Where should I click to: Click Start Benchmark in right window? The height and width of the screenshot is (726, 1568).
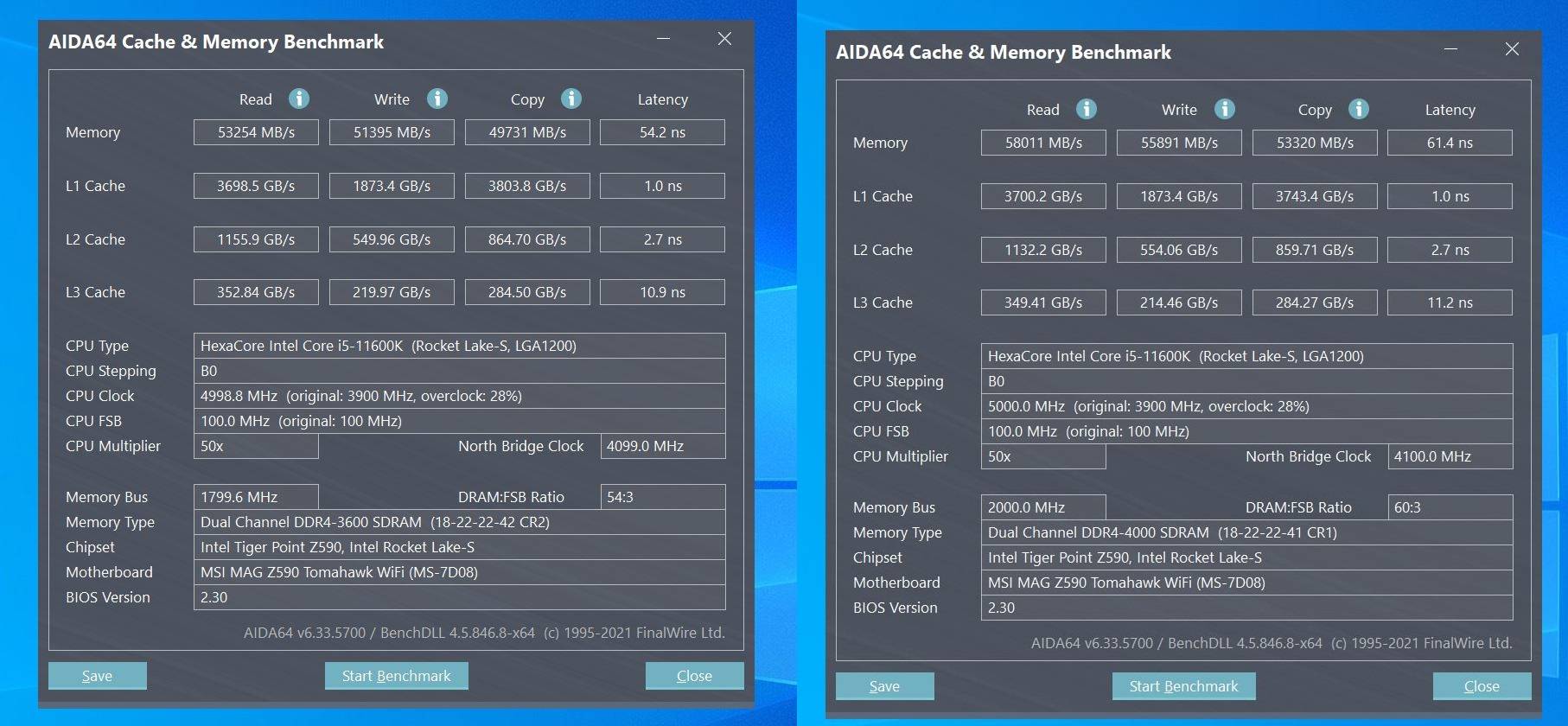(1184, 686)
